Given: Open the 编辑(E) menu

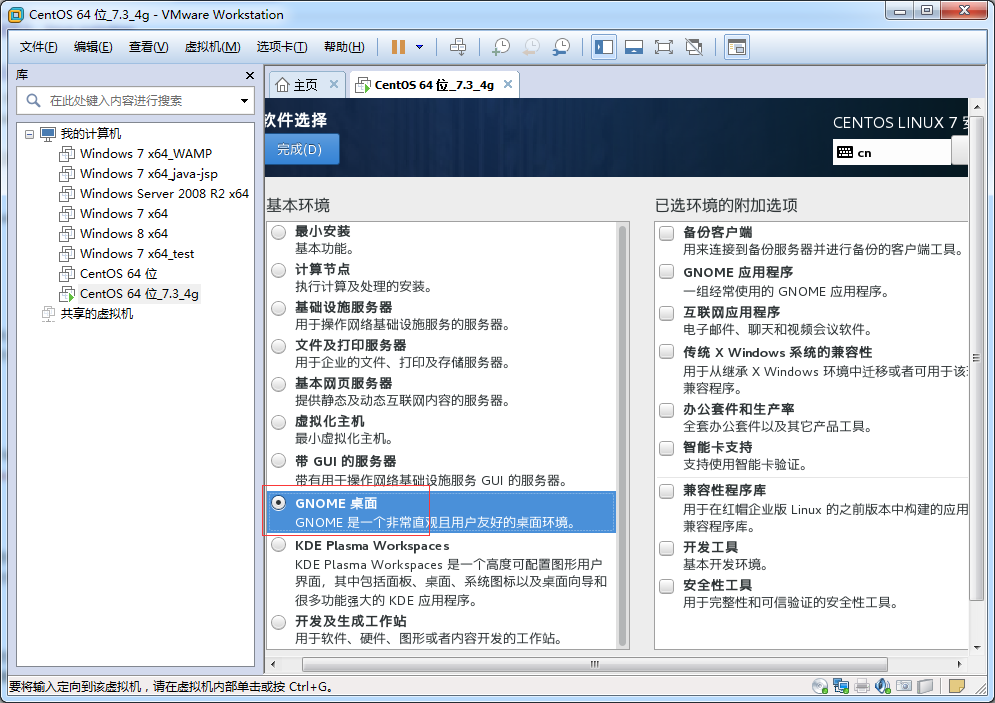Looking at the screenshot, I should click(x=93, y=47).
